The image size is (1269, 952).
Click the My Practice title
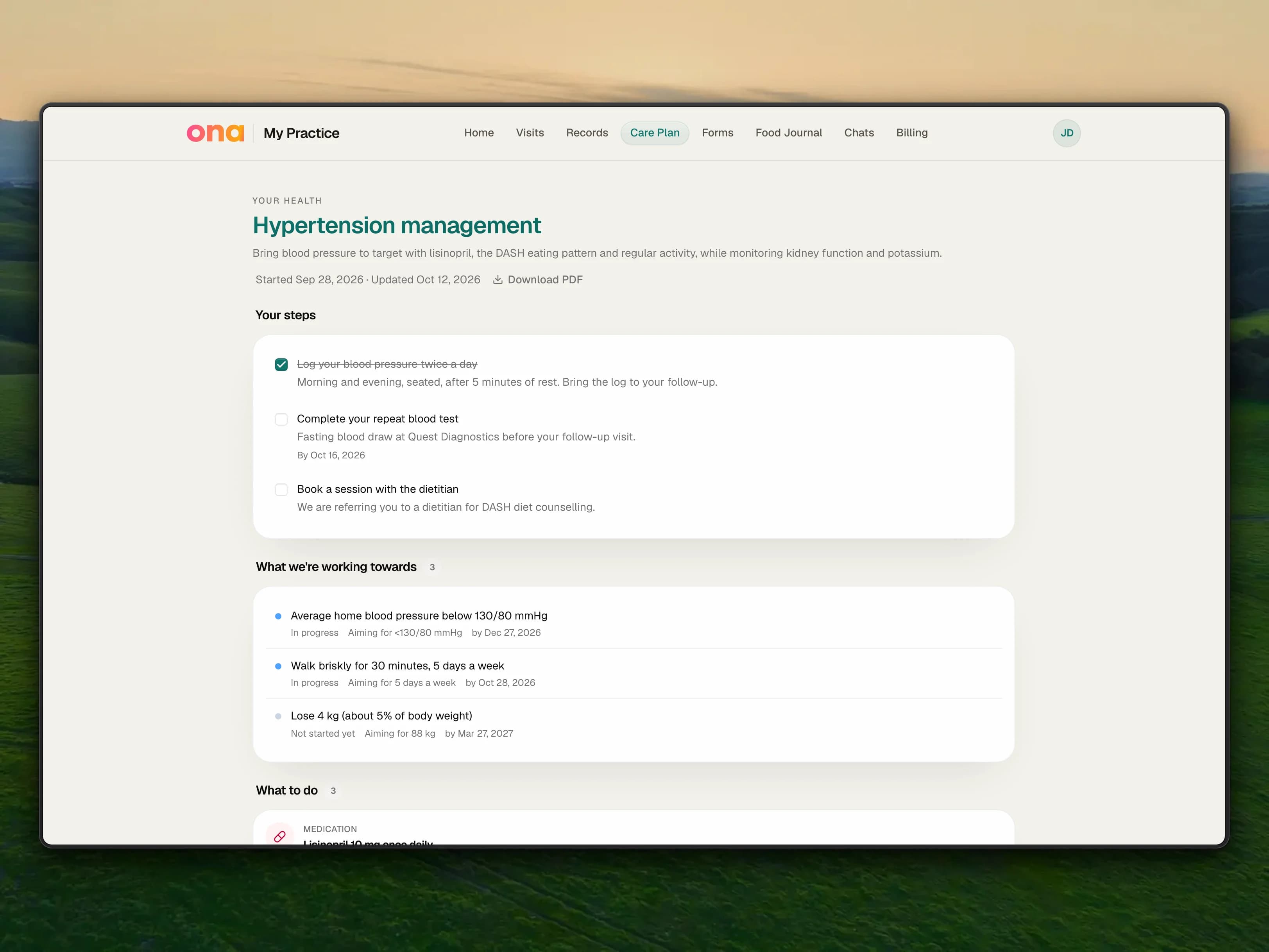pos(301,133)
